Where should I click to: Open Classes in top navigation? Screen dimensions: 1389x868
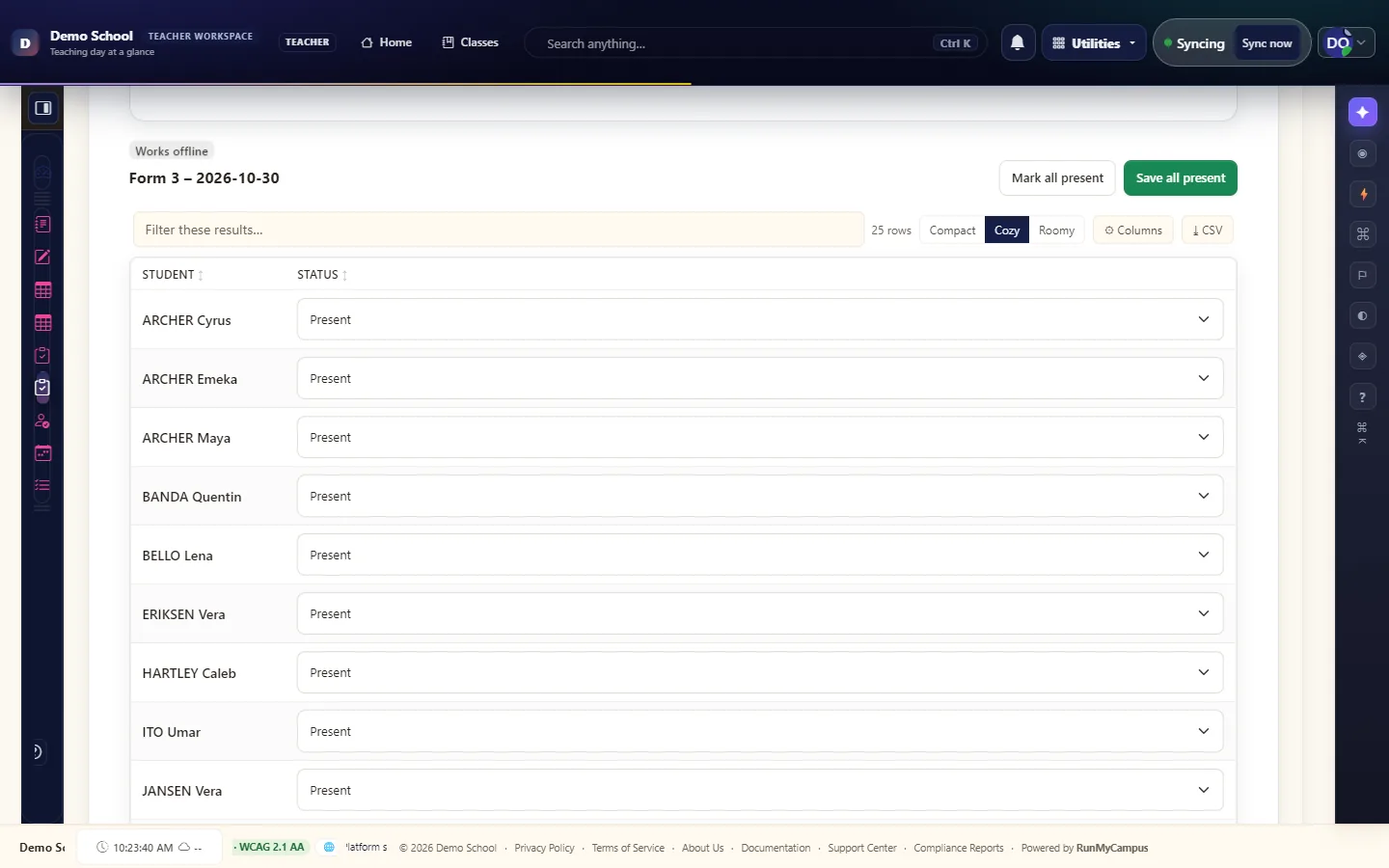click(470, 42)
